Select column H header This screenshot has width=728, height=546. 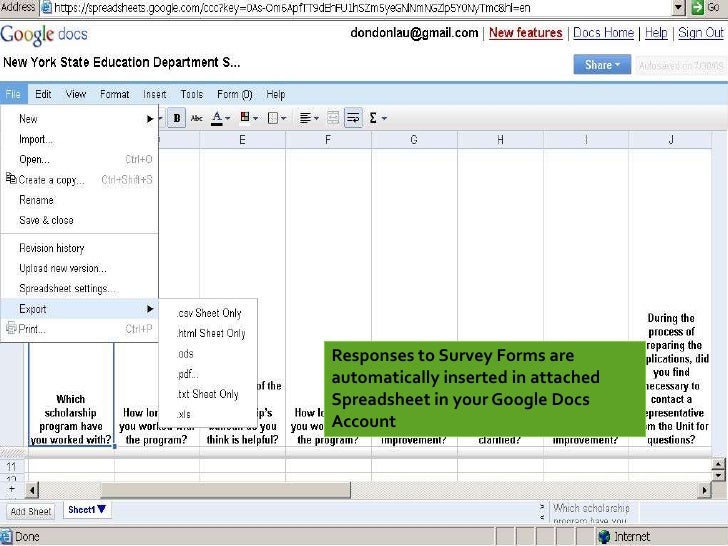pos(500,140)
